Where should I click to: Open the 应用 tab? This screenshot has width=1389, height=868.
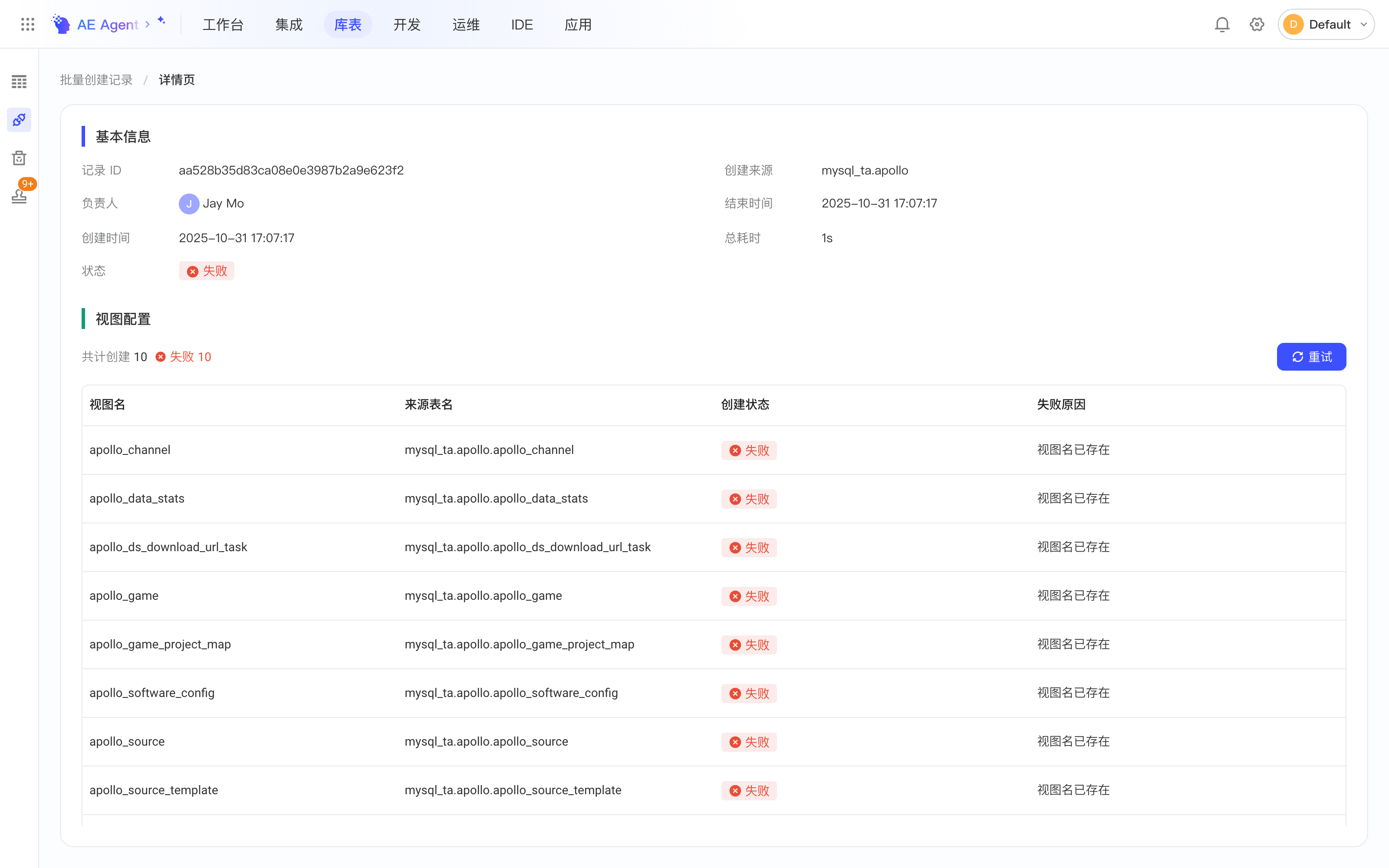(578, 25)
